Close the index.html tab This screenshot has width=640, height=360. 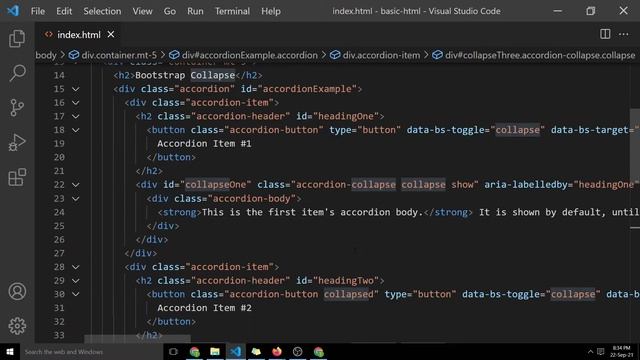111,35
